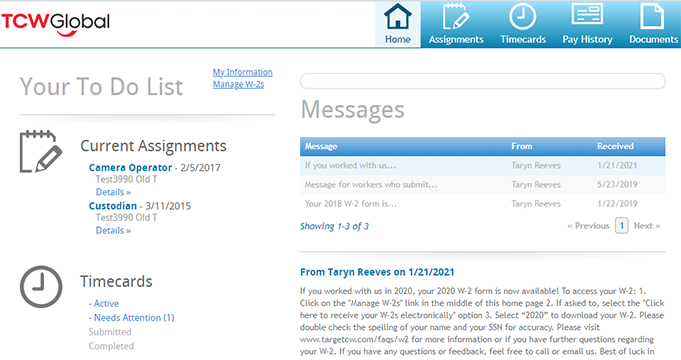Select the Pay History tab label
Viewport: 681px width, 360px height.
587,40
